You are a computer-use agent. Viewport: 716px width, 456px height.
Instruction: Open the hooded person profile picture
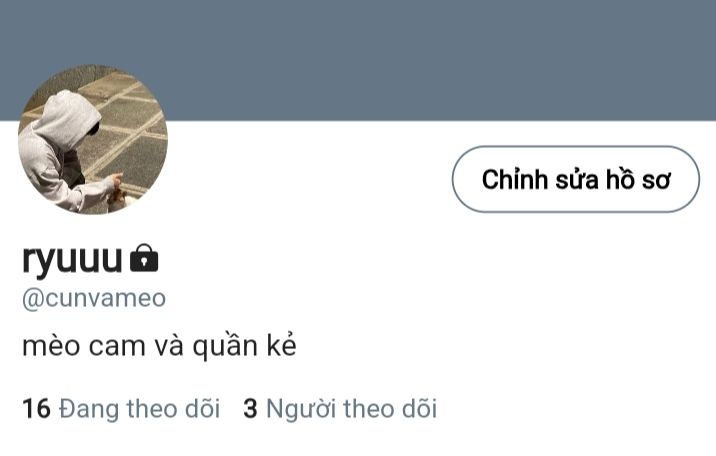pyautogui.click(x=93, y=139)
